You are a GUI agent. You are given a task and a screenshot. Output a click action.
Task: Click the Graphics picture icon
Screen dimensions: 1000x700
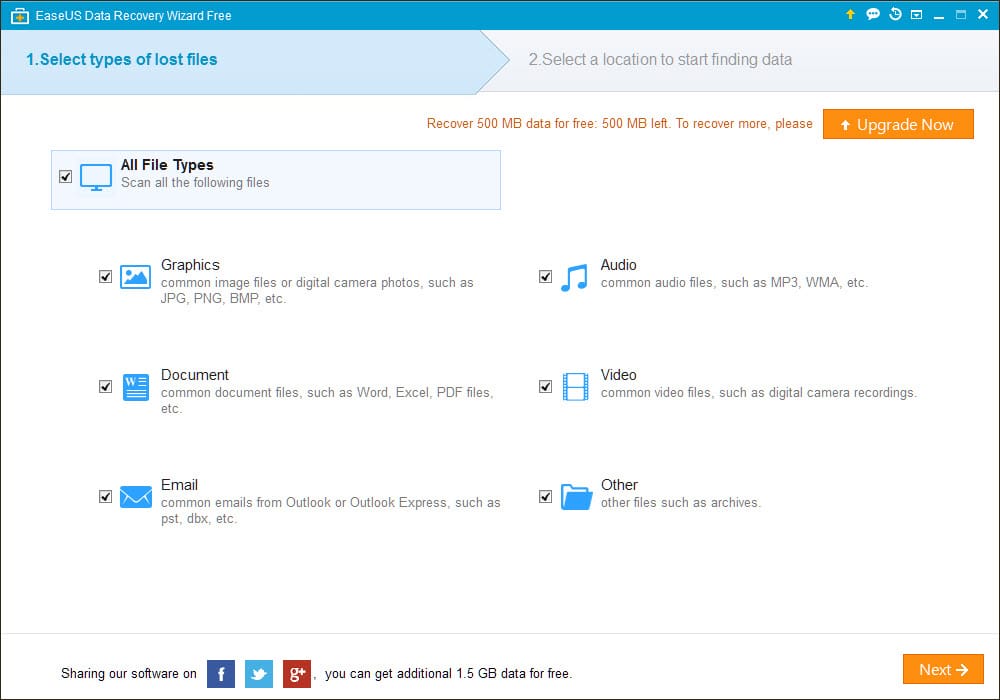click(x=135, y=277)
